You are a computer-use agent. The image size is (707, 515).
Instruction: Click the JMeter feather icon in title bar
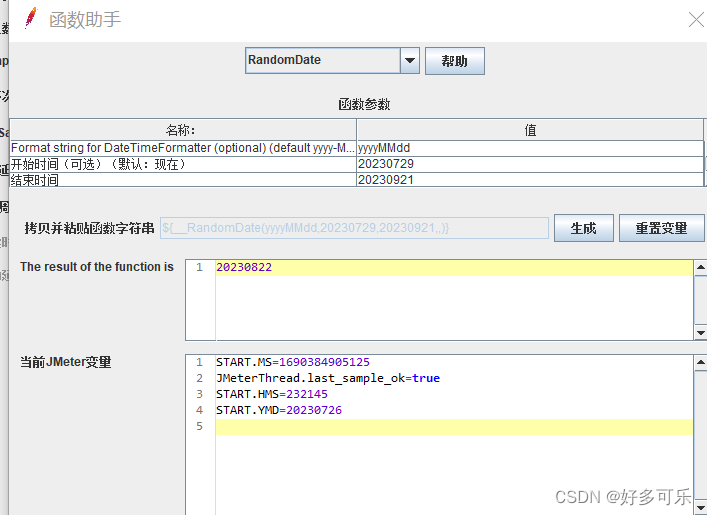(31, 18)
